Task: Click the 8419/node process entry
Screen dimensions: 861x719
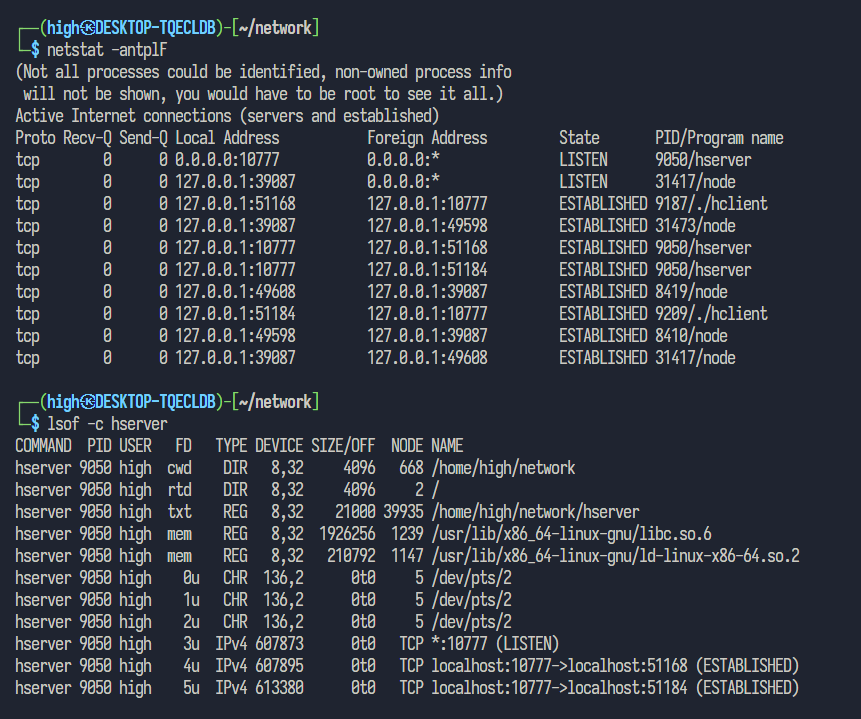Action: click(x=691, y=292)
